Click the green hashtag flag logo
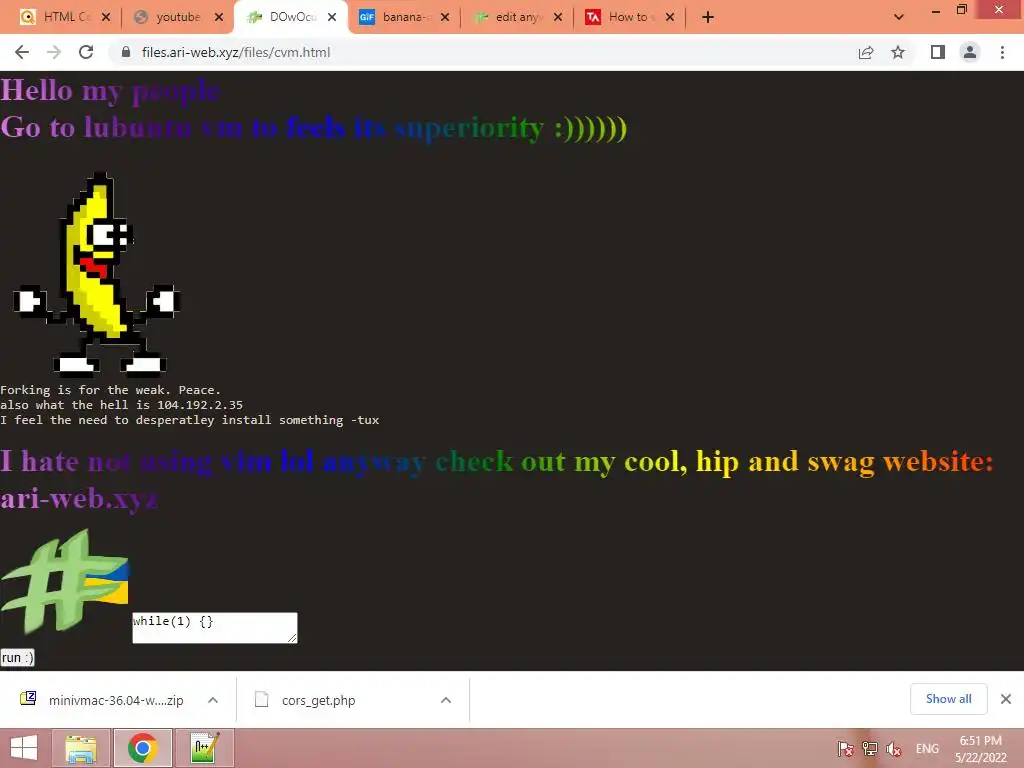The height and width of the screenshot is (768, 1024). [65, 581]
